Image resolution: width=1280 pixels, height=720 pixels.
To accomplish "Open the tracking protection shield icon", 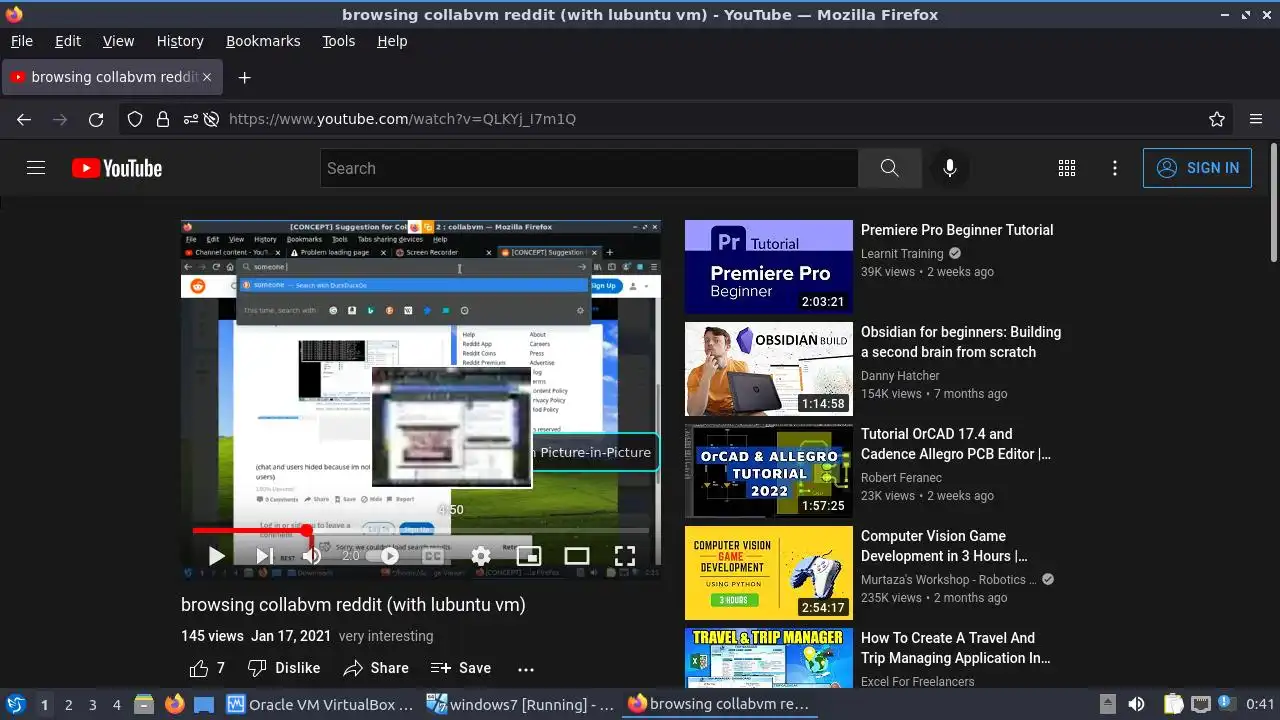I will 135,119.
